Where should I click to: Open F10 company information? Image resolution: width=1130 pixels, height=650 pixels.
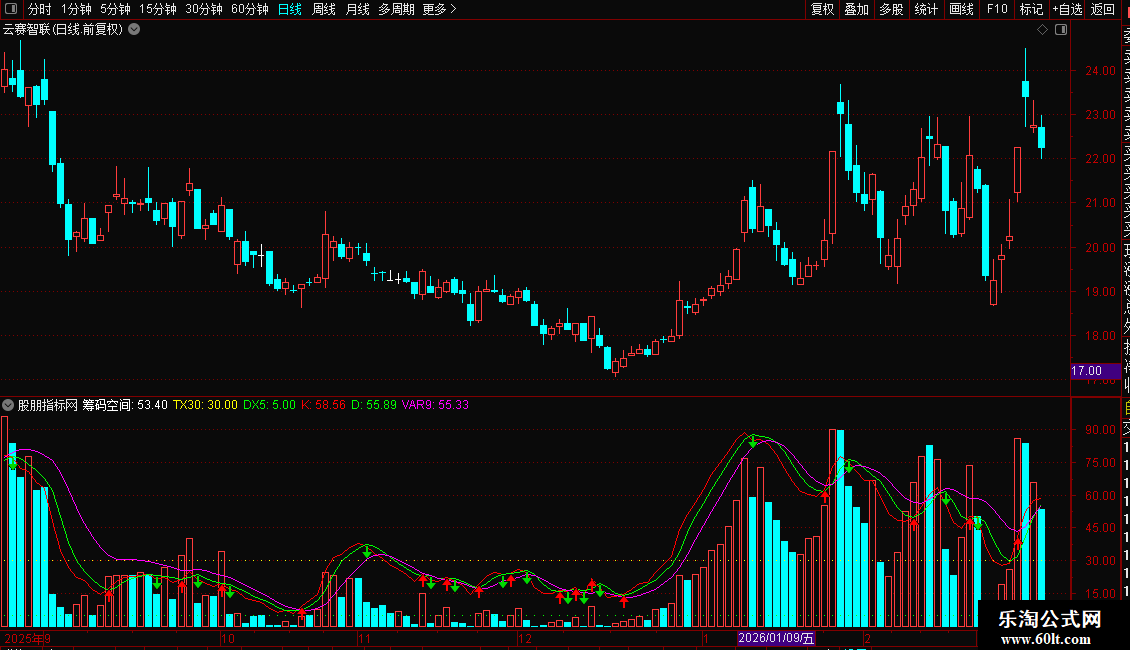(997, 9)
